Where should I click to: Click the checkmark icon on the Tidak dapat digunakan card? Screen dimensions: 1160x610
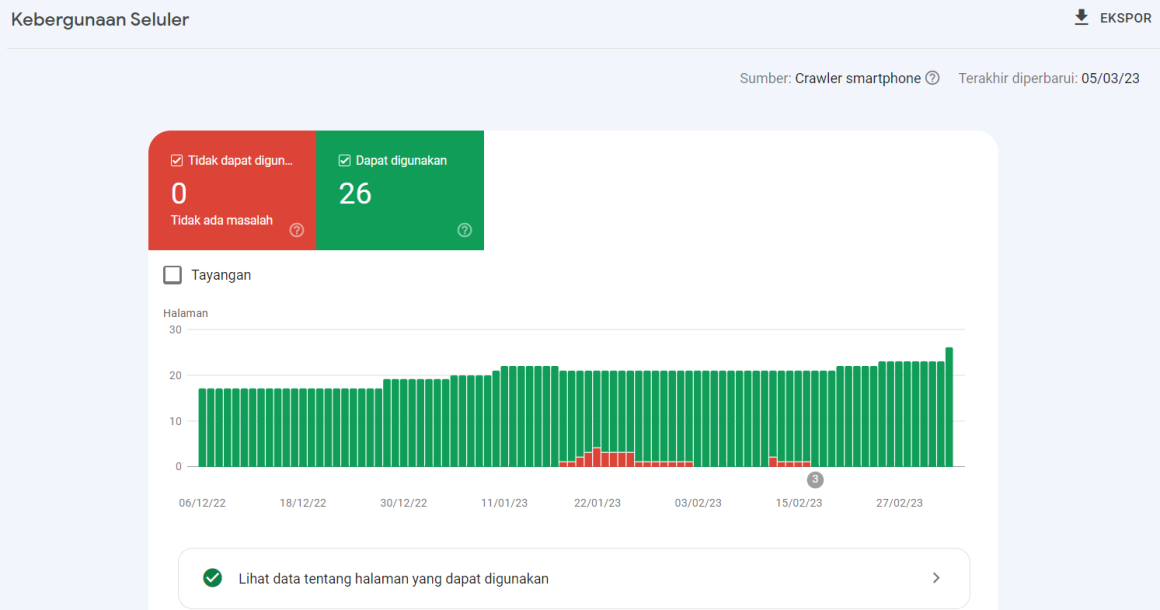tap(176, 160)
